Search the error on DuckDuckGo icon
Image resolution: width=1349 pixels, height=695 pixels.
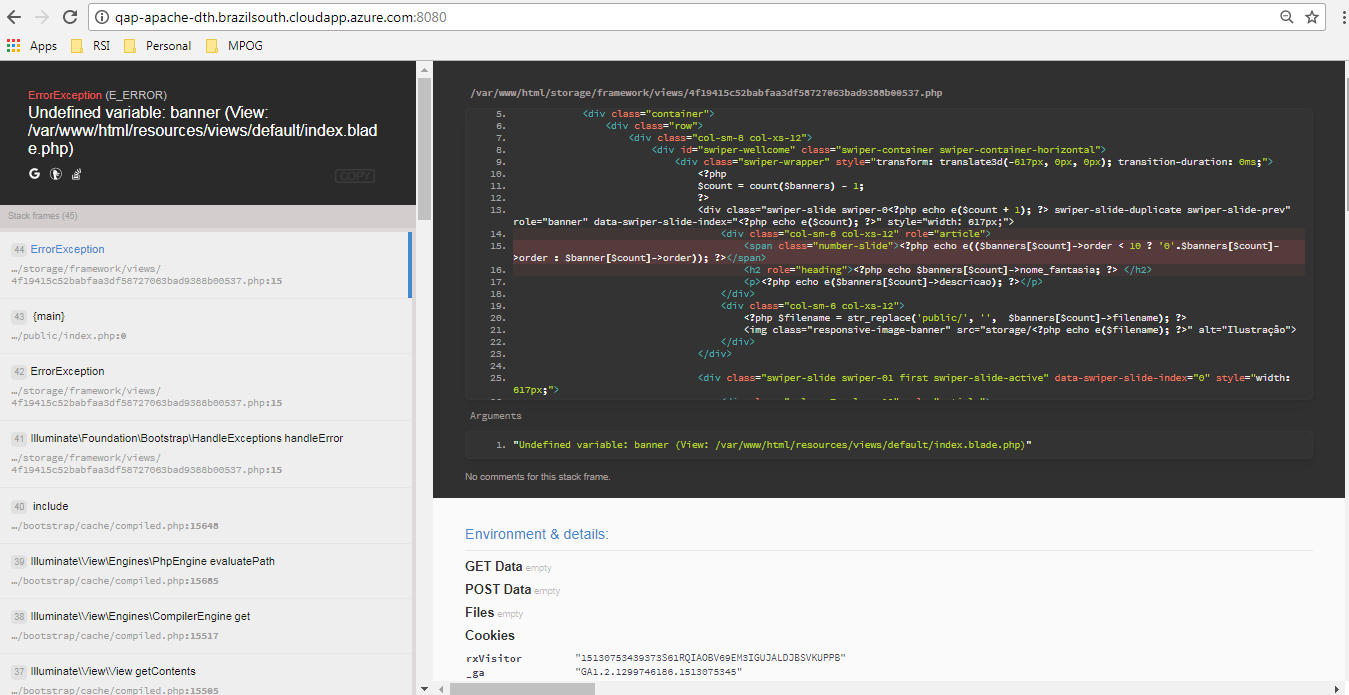56,174
